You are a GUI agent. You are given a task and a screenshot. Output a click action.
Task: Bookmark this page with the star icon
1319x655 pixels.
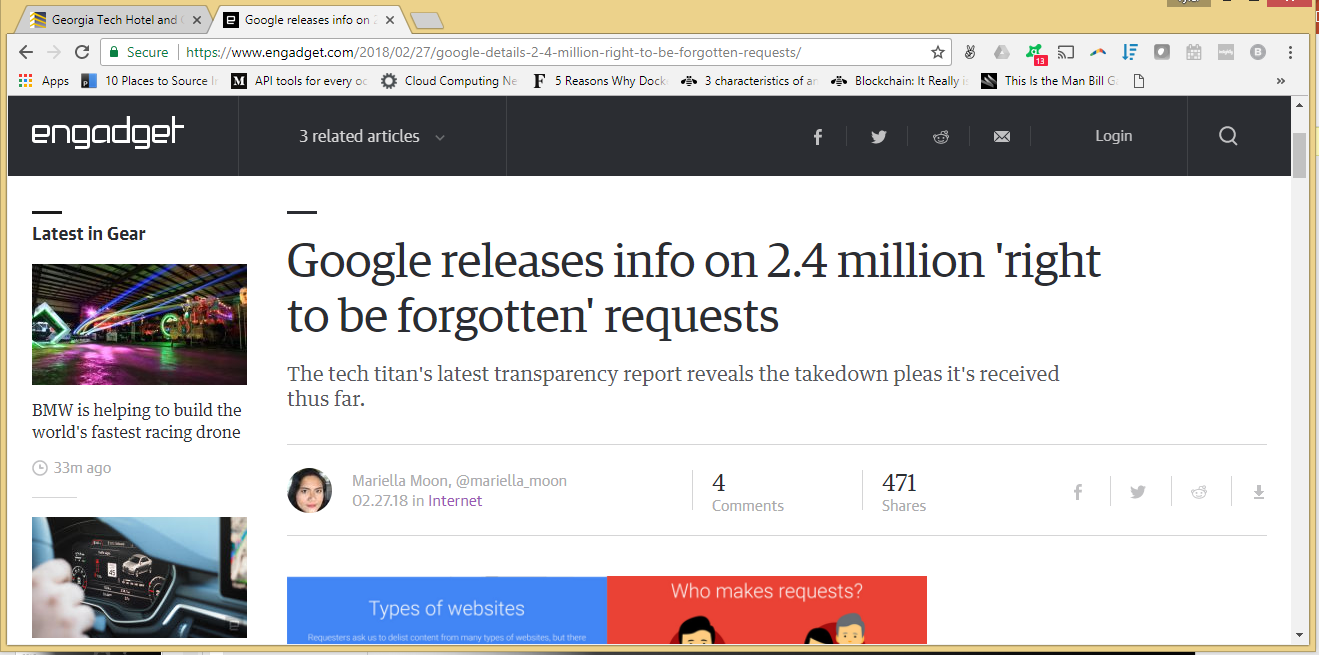pyautogui.click(x=938, y=52)
